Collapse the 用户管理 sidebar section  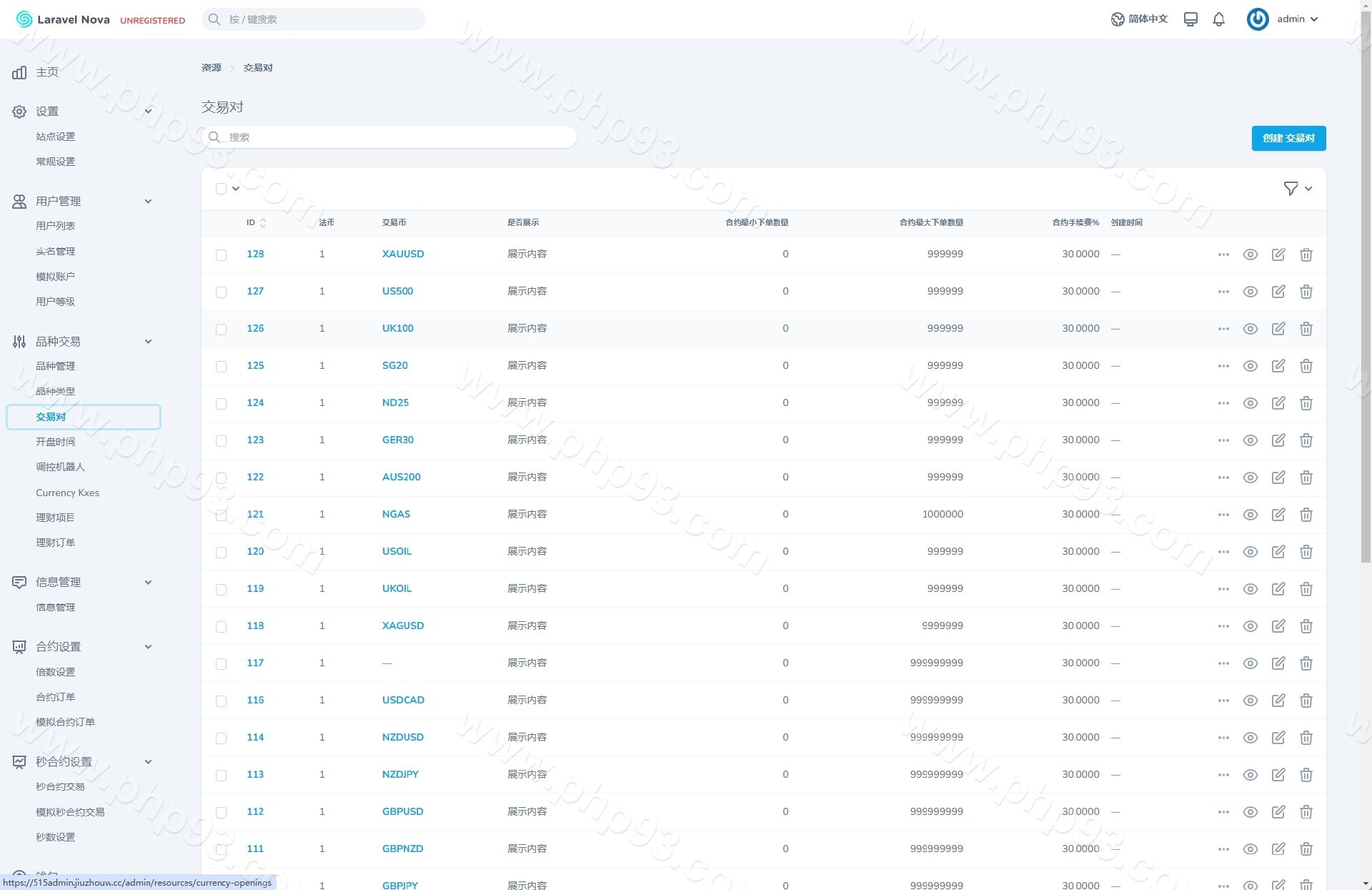pos(148,202)
